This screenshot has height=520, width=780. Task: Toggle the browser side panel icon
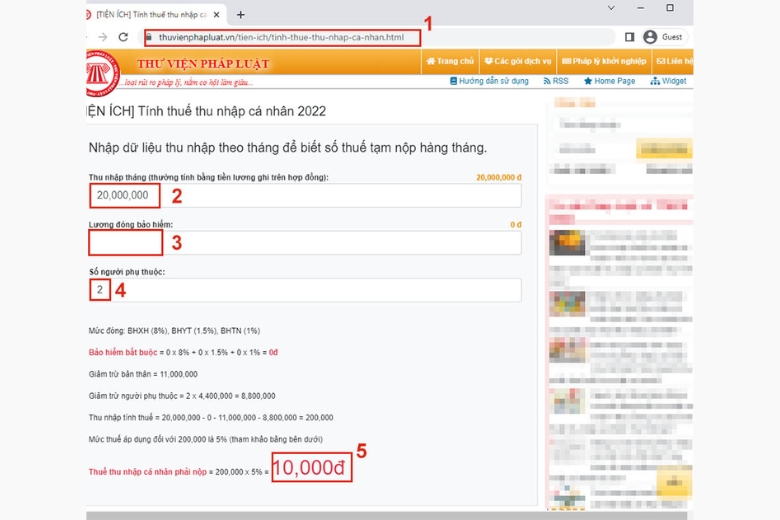pyautogui.click(x=630, y=37)
